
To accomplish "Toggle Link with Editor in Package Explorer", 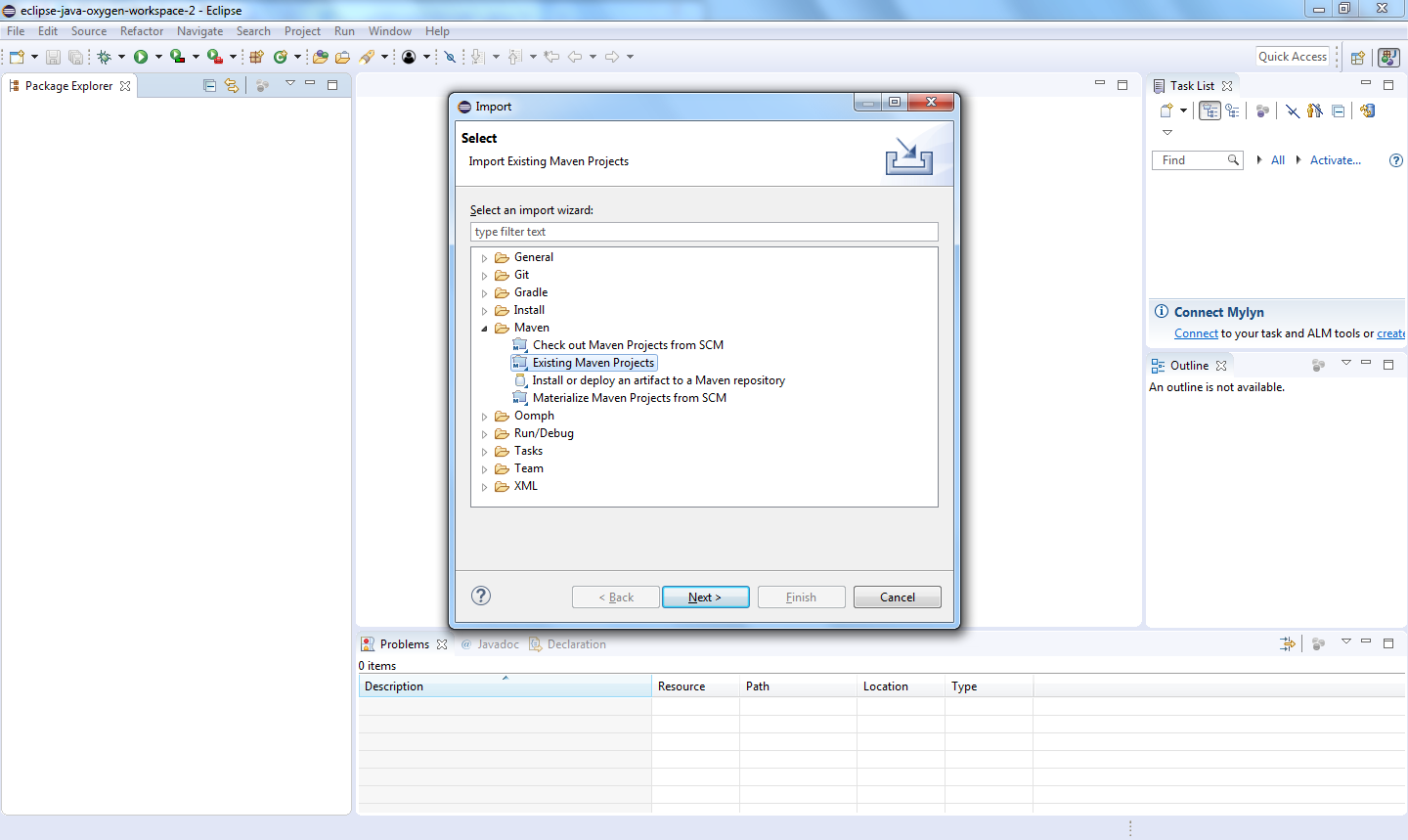I will click(x=232, y=86).
